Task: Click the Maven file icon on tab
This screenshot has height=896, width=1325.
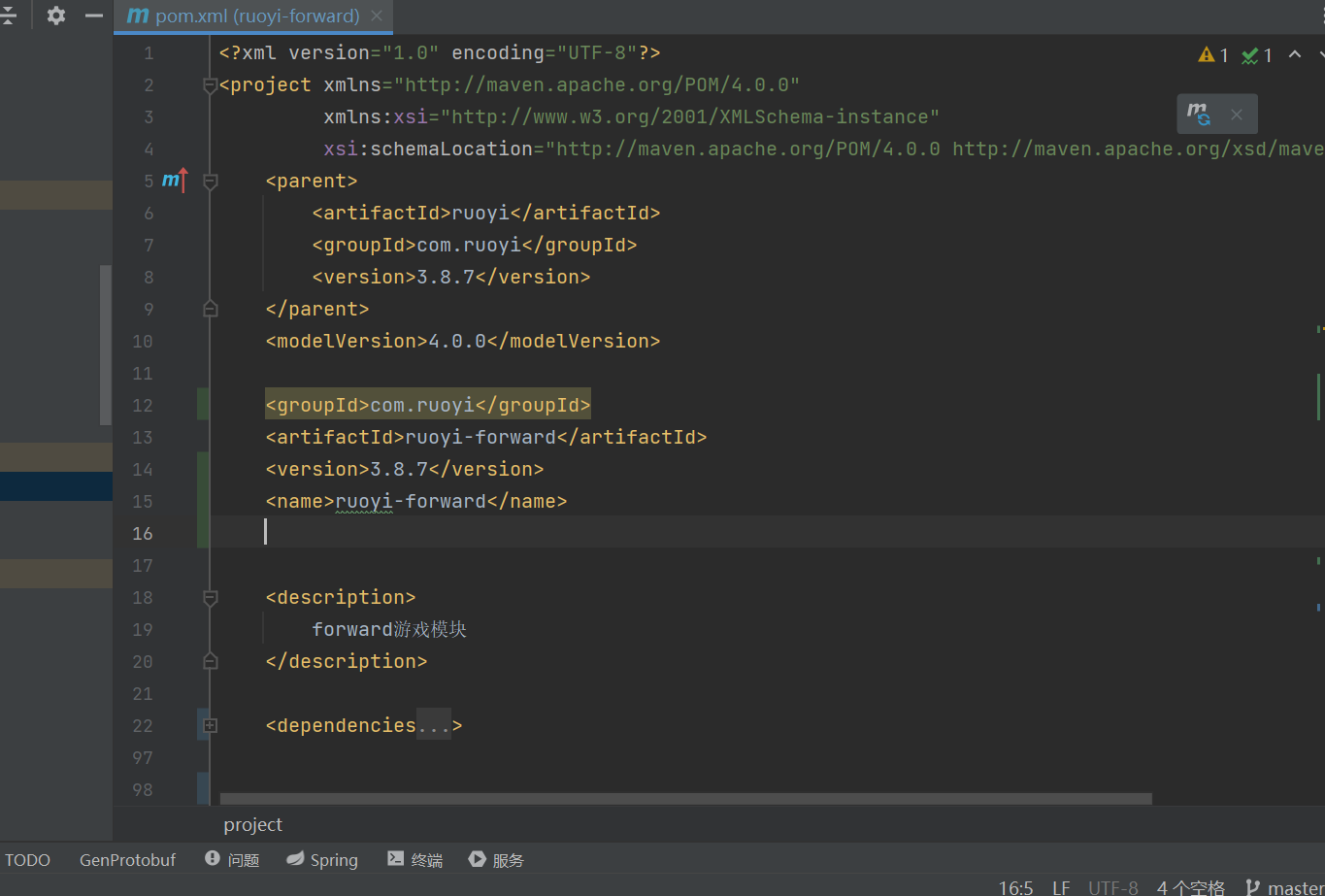Action: point(138,17)
